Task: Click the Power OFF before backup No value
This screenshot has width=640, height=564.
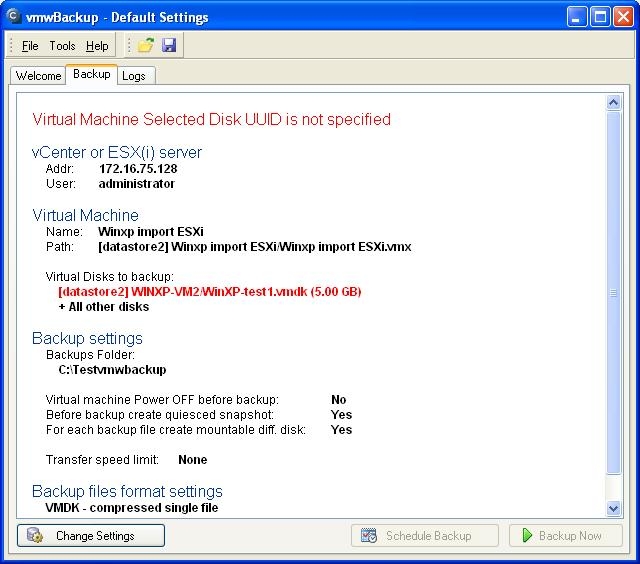Action: [x=339, y=399]
